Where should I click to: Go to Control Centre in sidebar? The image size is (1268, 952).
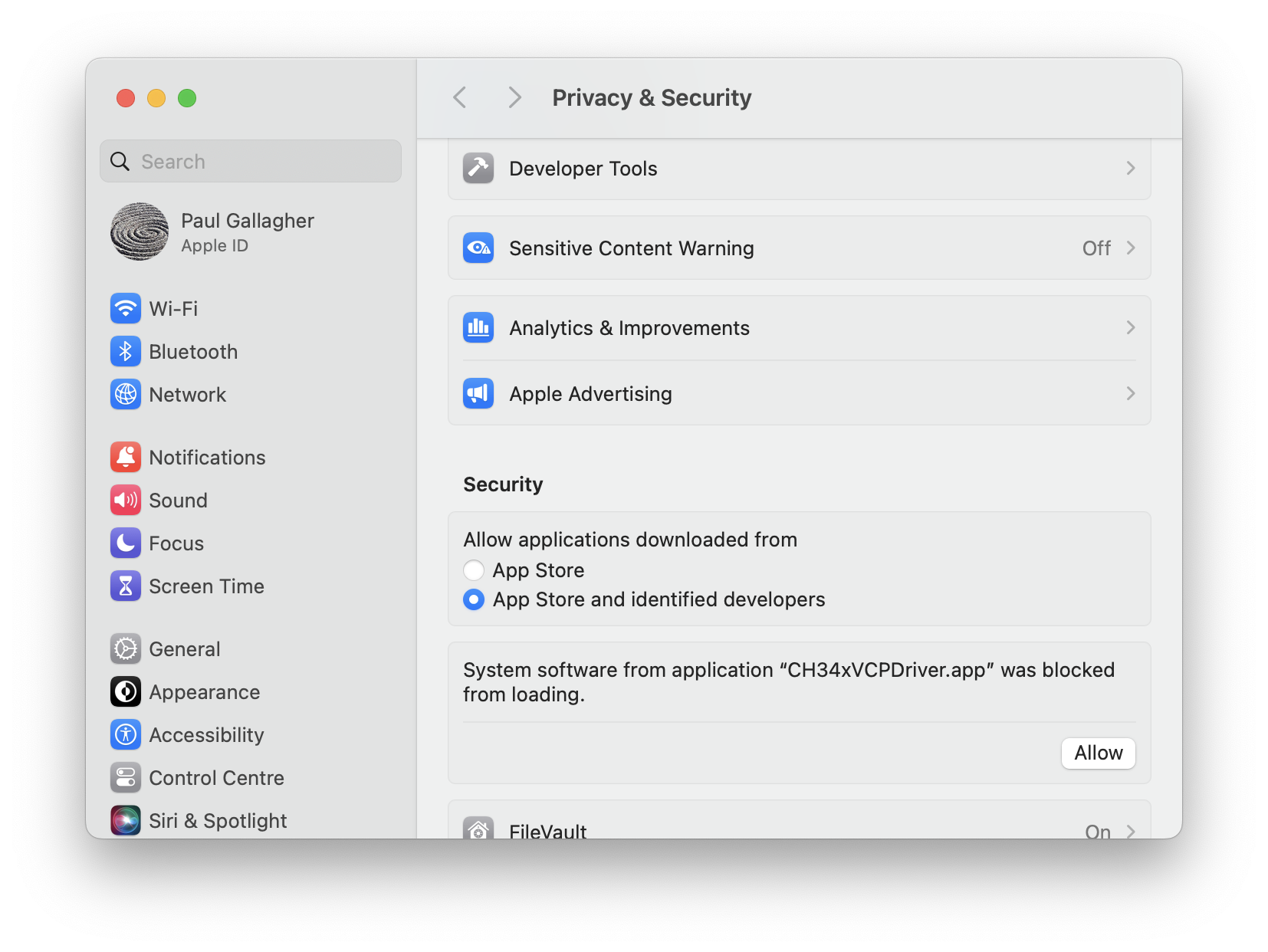click(216, 778)
